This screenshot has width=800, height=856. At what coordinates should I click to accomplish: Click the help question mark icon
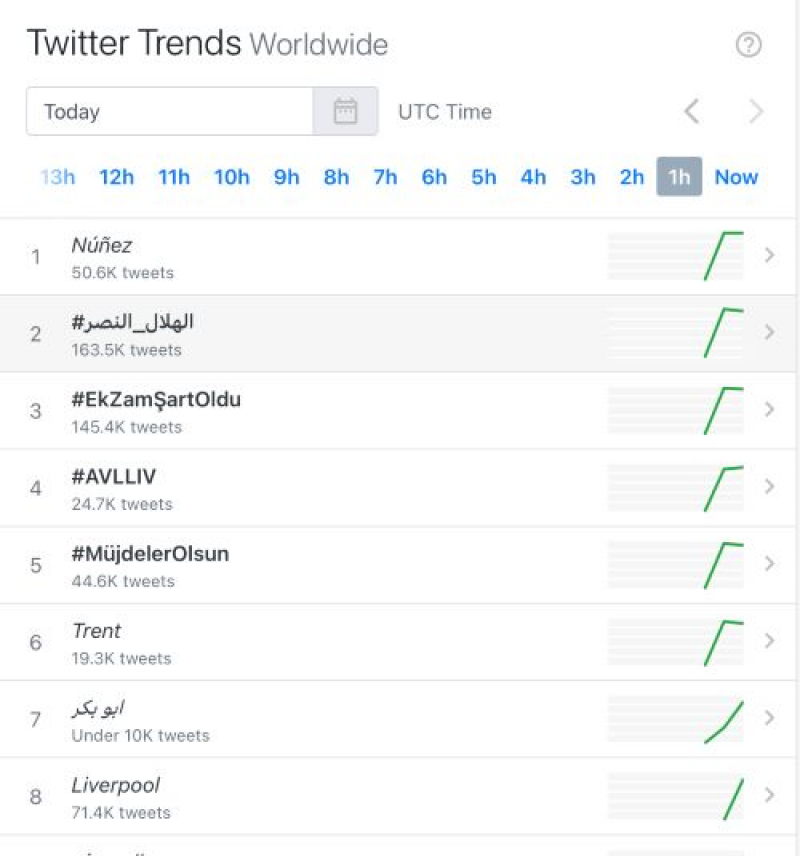tap(748, 45)
